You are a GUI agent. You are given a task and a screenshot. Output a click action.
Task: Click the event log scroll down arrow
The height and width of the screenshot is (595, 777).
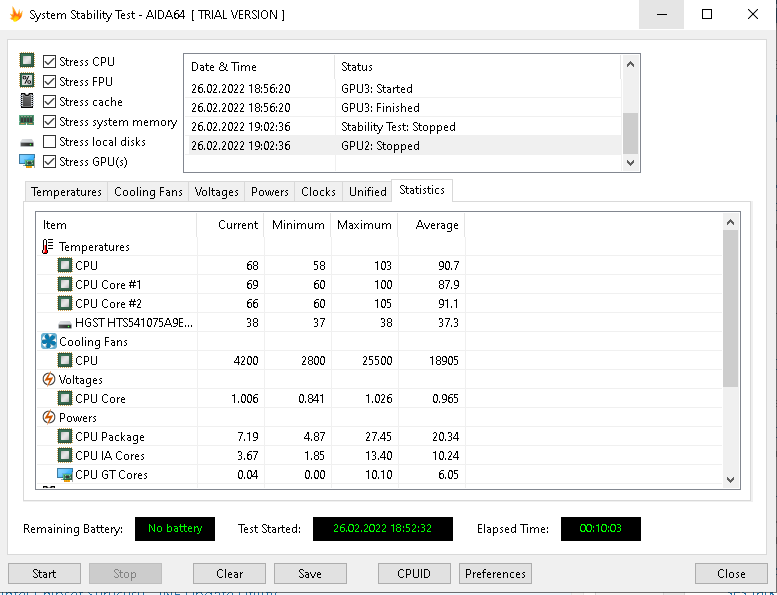pos(630,162)
